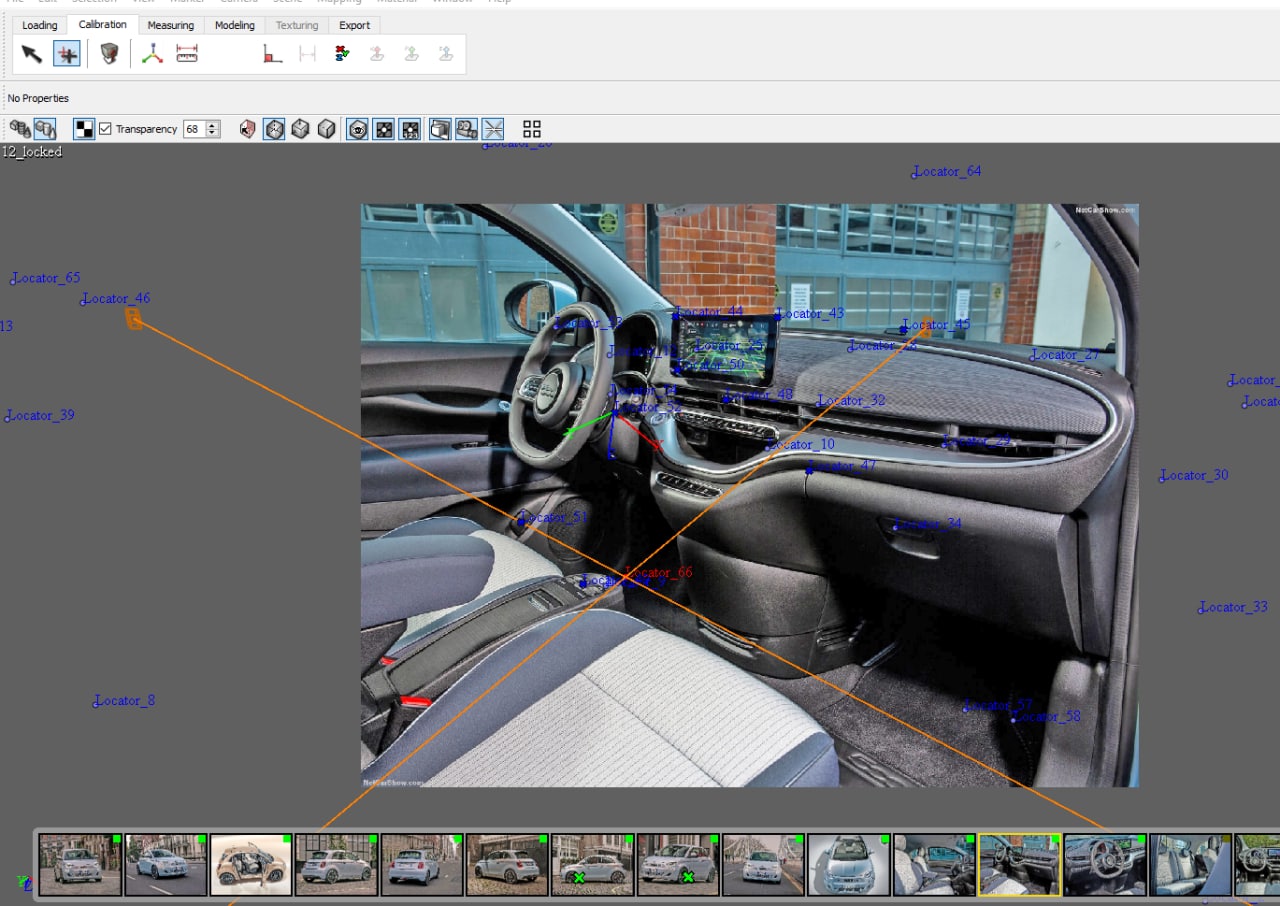Increase transparency value with spinner arrow
Screen dimensions: 1280x906
click(x=213, y=125)
